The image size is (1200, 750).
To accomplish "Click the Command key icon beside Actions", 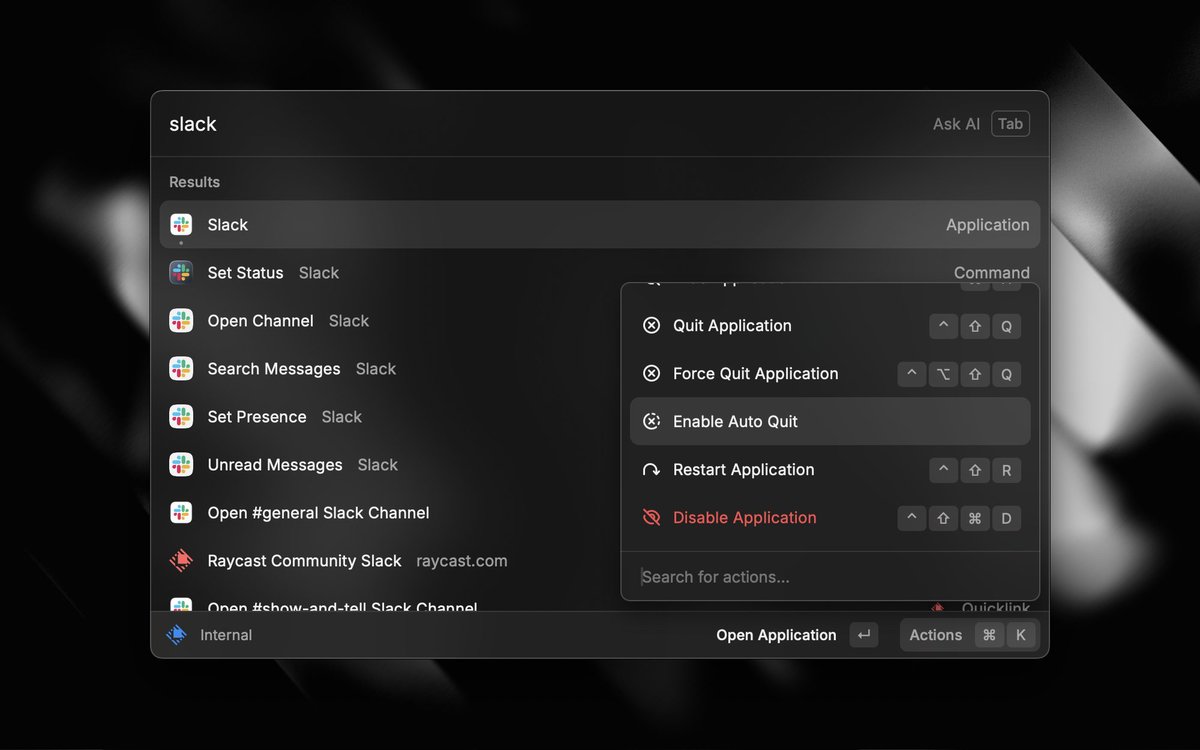I will click(989, 635).
